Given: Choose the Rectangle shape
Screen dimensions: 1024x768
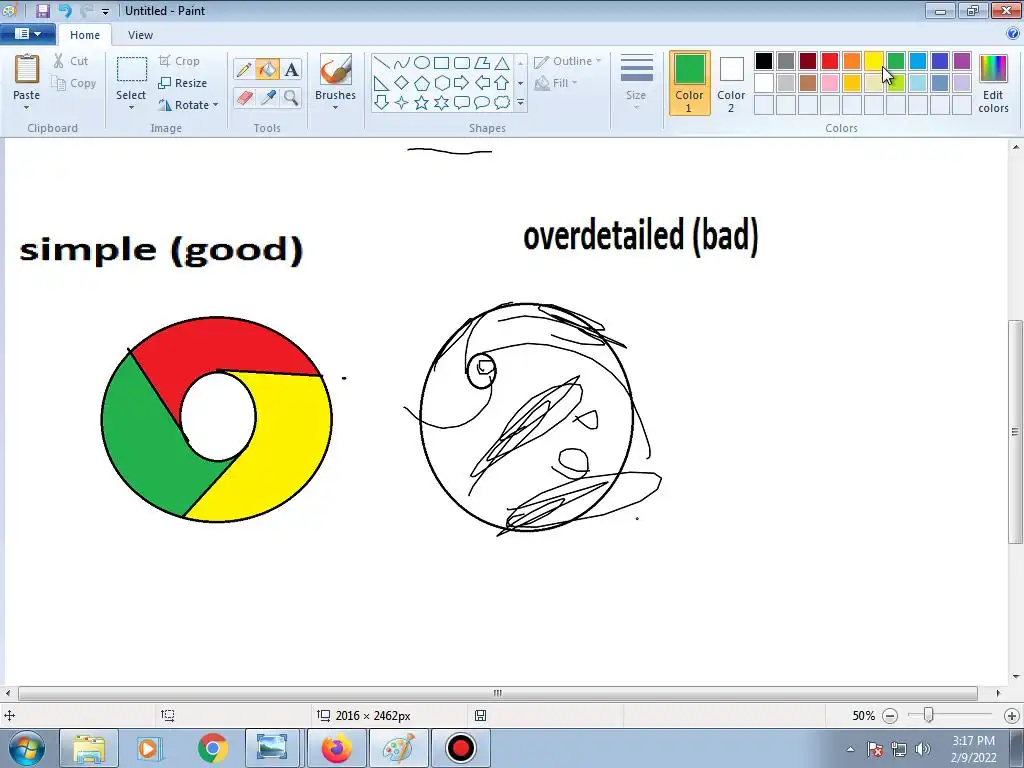Looking at the screenshot, I should tap(441, 63).
